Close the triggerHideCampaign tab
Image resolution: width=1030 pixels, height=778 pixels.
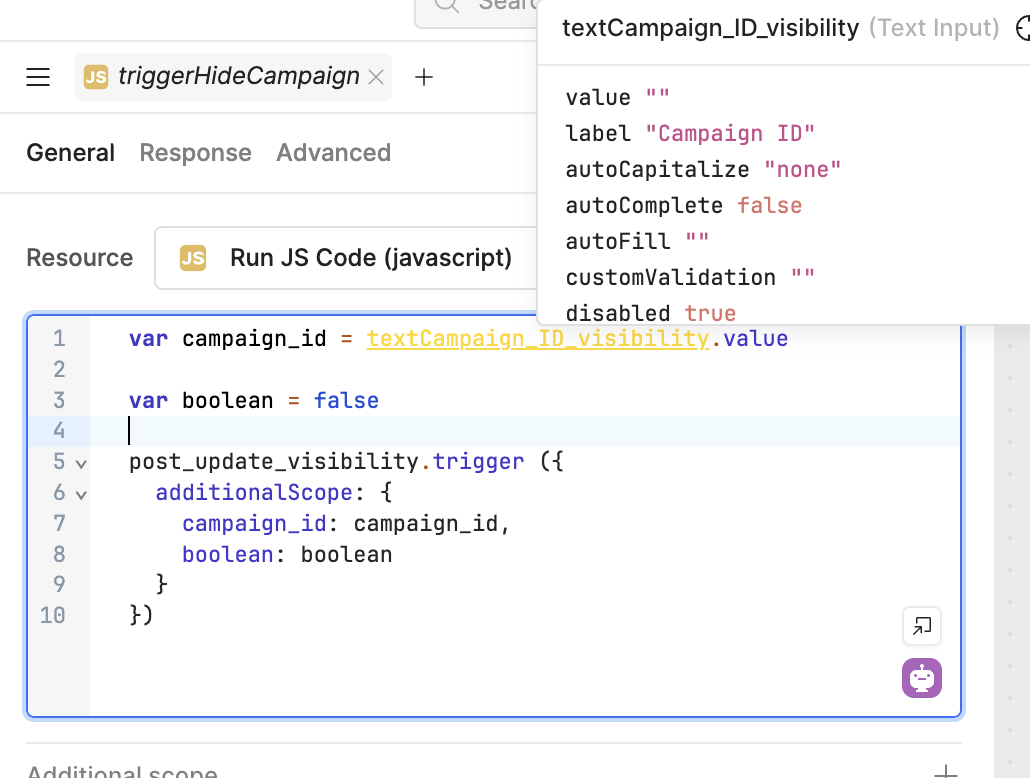(376, 78)
